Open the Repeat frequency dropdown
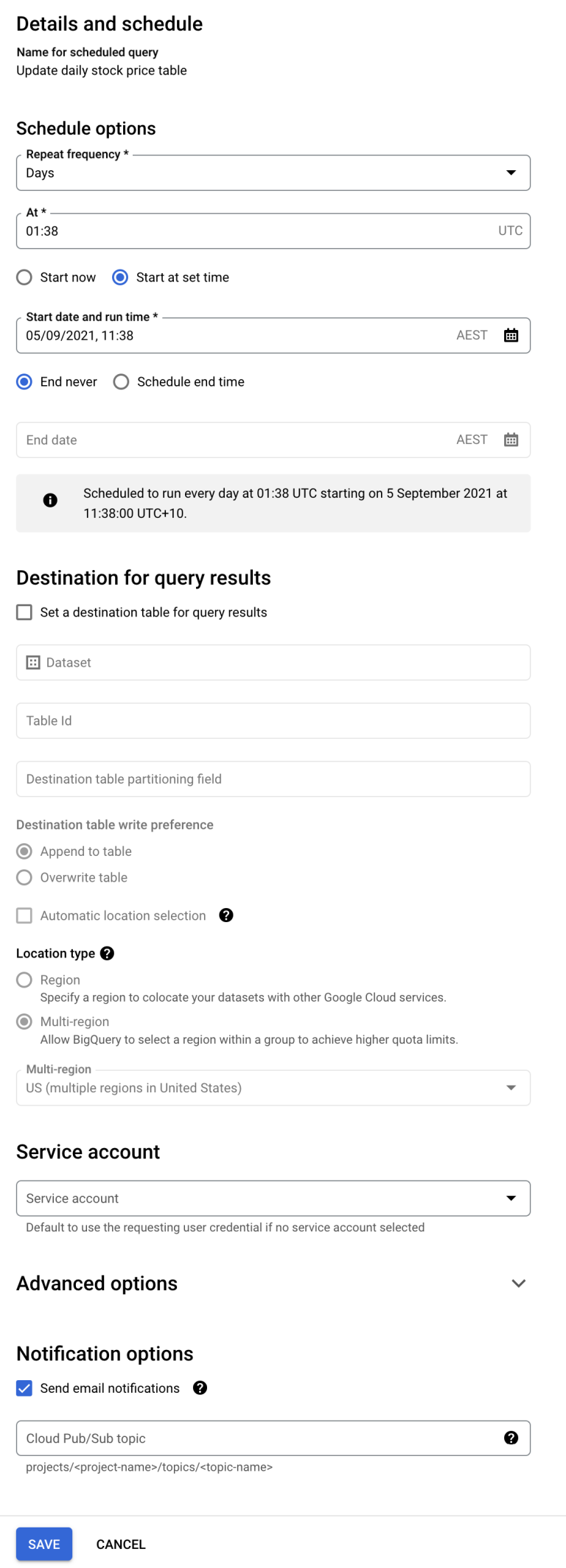This screenshot has height=1568, width=566. 273,172
